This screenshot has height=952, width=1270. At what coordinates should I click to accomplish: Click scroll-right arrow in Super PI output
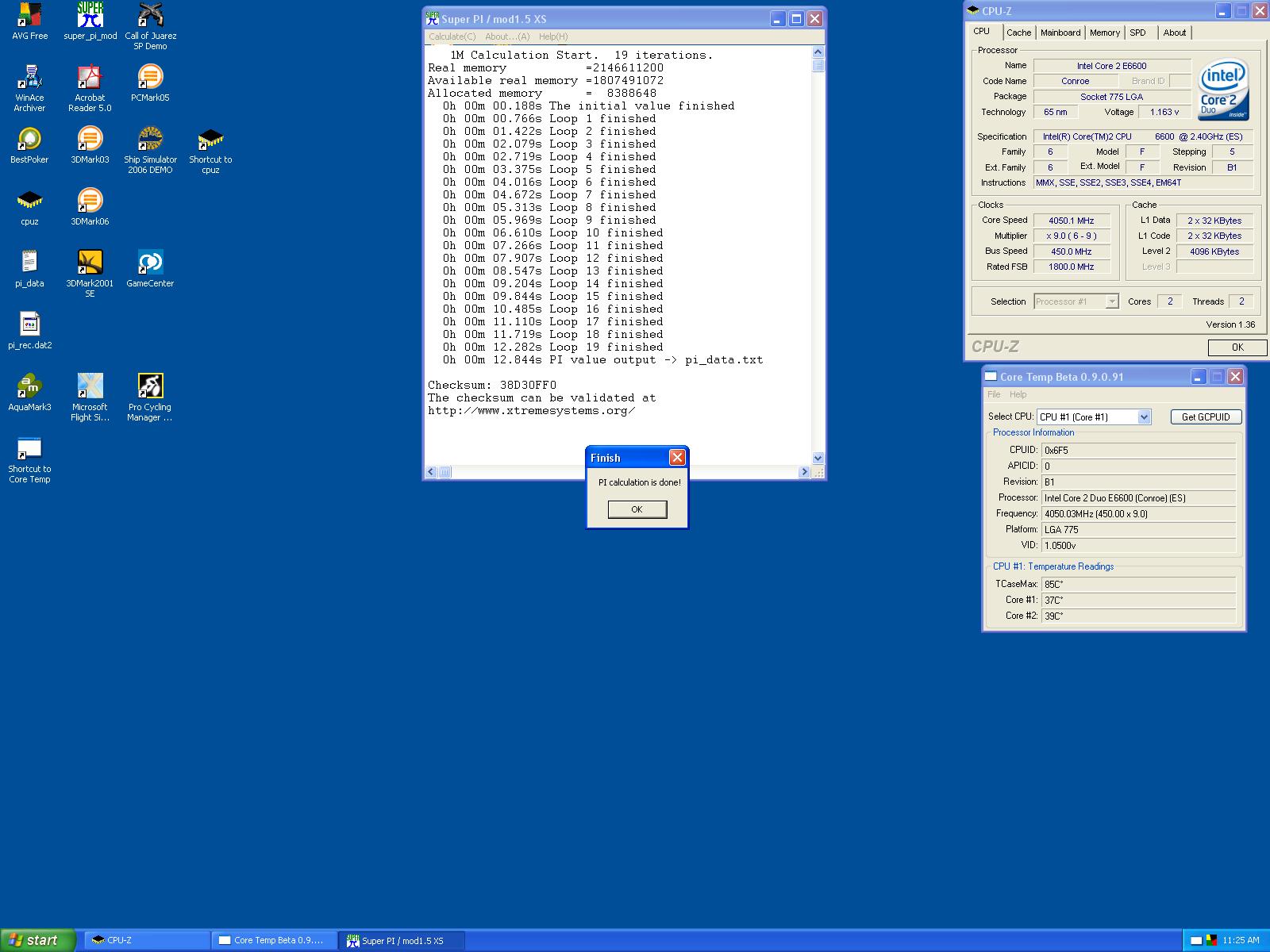coord(804,472)
